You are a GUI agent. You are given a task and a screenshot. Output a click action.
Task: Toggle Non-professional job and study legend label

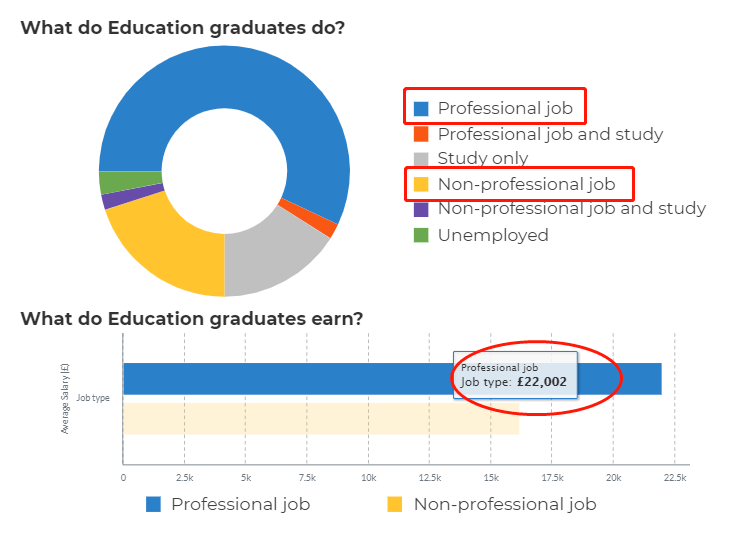point(572,209)
